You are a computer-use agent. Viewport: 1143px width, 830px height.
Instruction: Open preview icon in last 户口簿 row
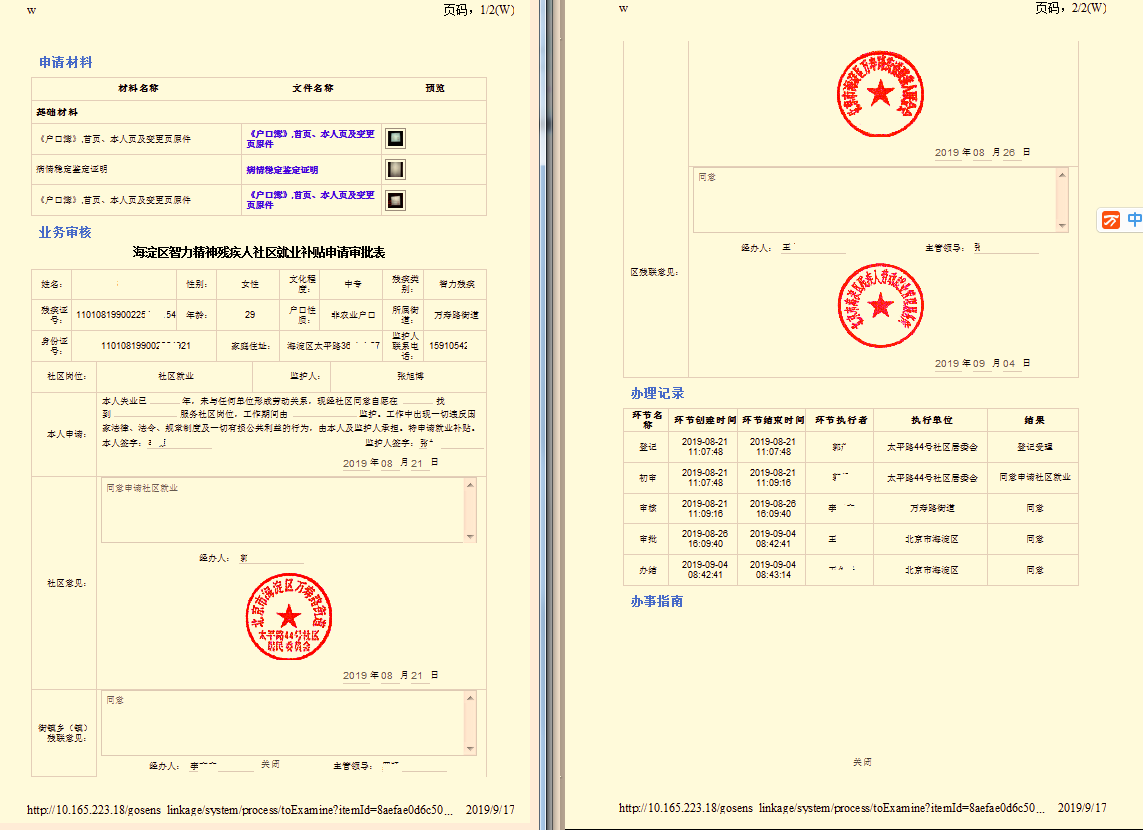[396, 200]
